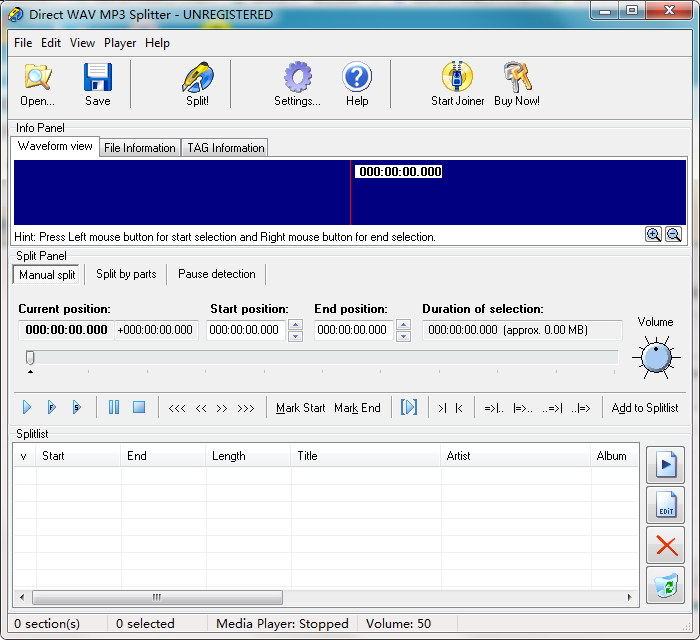Image resolution: width=700 pixels, height=640 pixels.
Task: Play selection using bracketed play icon
Action: pyautogui.click(x=408, y=407)
